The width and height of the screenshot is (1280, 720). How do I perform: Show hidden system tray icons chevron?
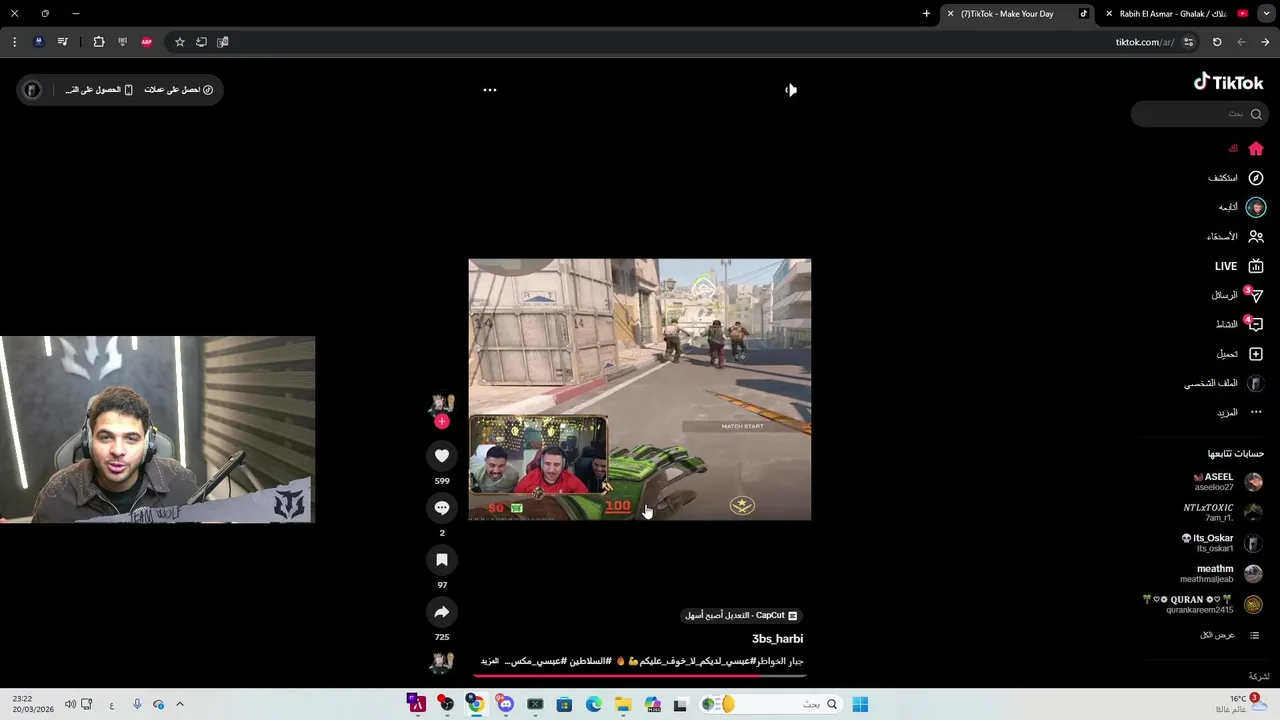tap(180, 704)
